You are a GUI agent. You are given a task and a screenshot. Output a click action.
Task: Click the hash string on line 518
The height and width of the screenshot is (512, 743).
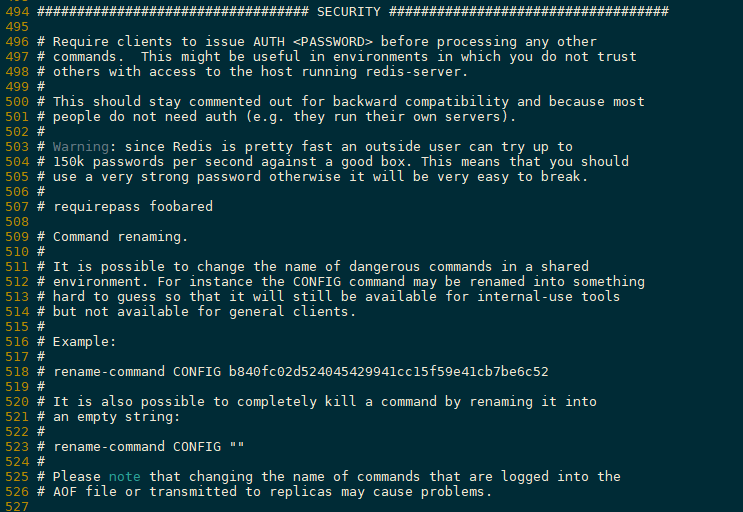[x=389, y=372]
